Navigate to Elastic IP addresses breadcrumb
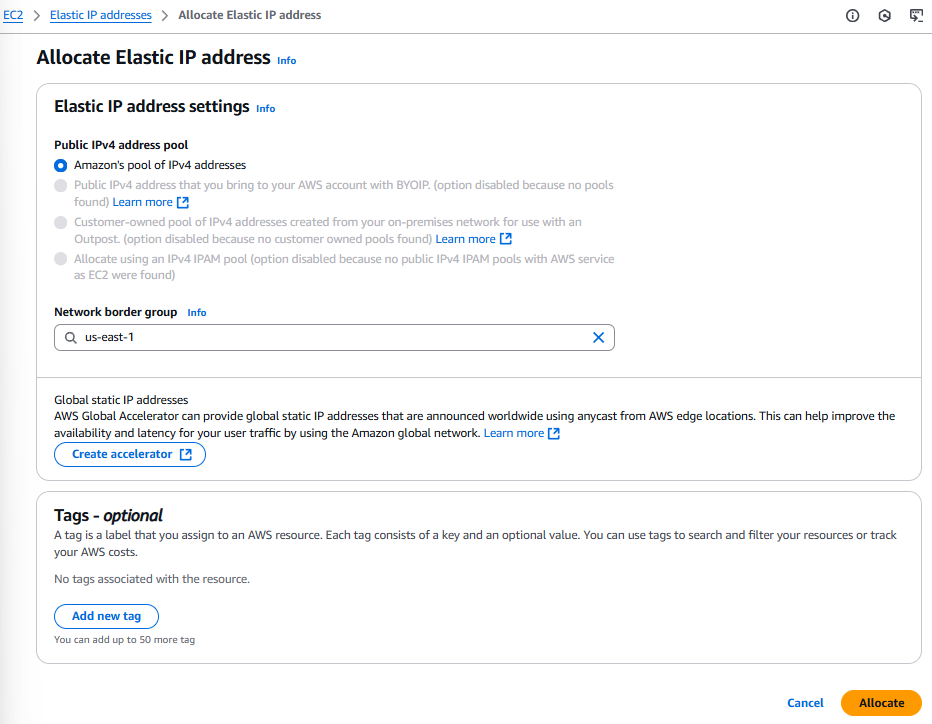Viewport: 932px width, 724px height. [100, 16]
